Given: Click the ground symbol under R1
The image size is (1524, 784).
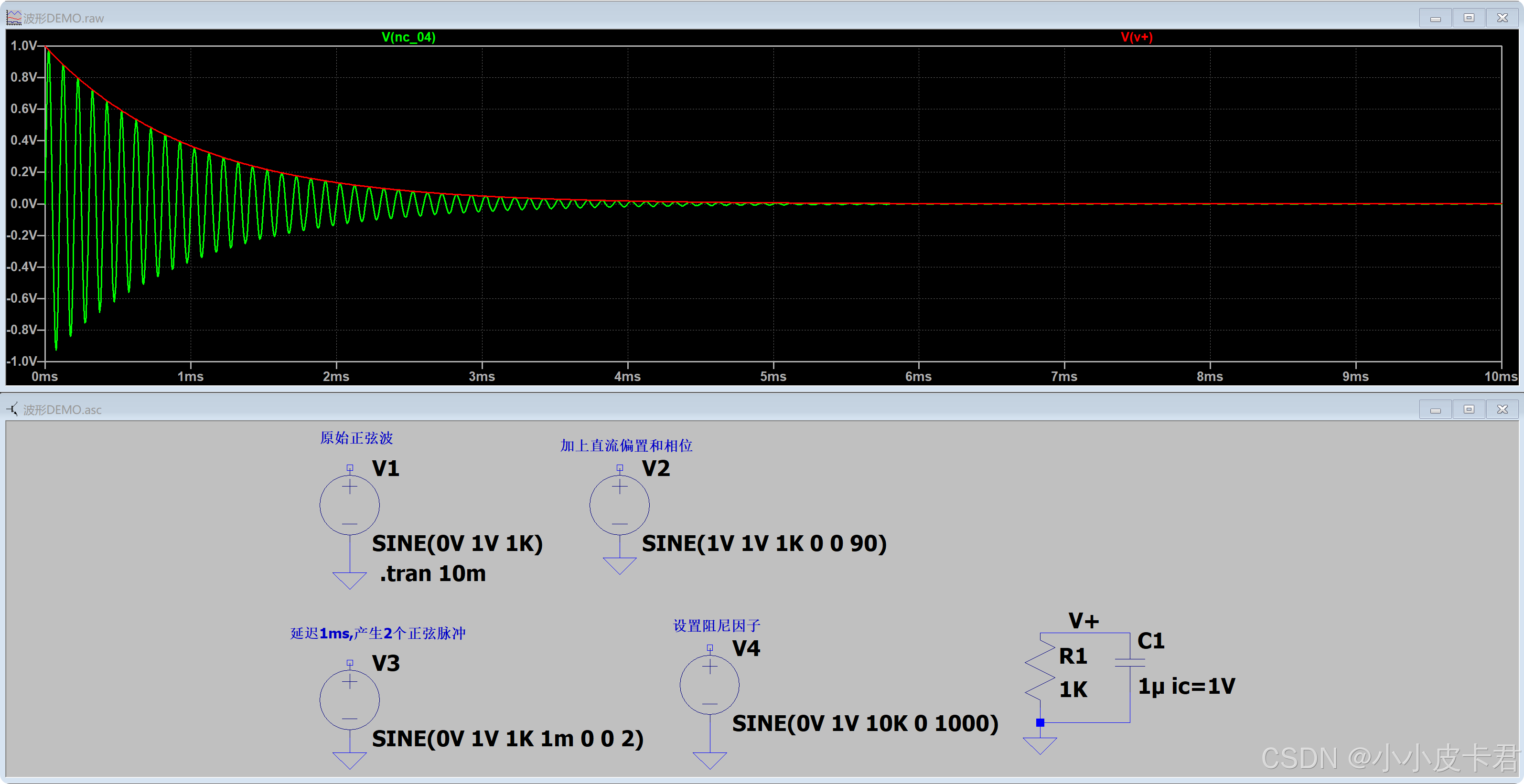Looking at the screenshot, I should pos(1040,745).
